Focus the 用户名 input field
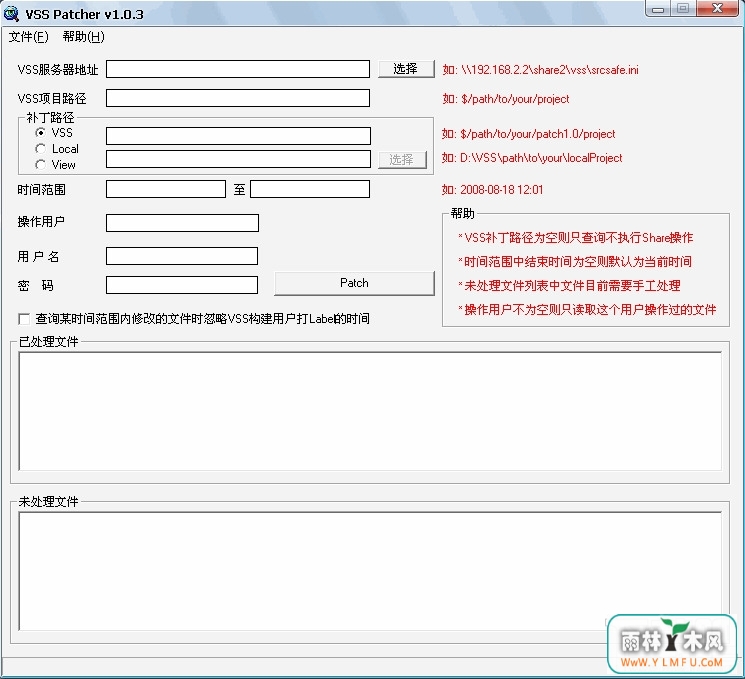Screen dimensions: 745x679 pyautogui.click(x=182, y=256)
